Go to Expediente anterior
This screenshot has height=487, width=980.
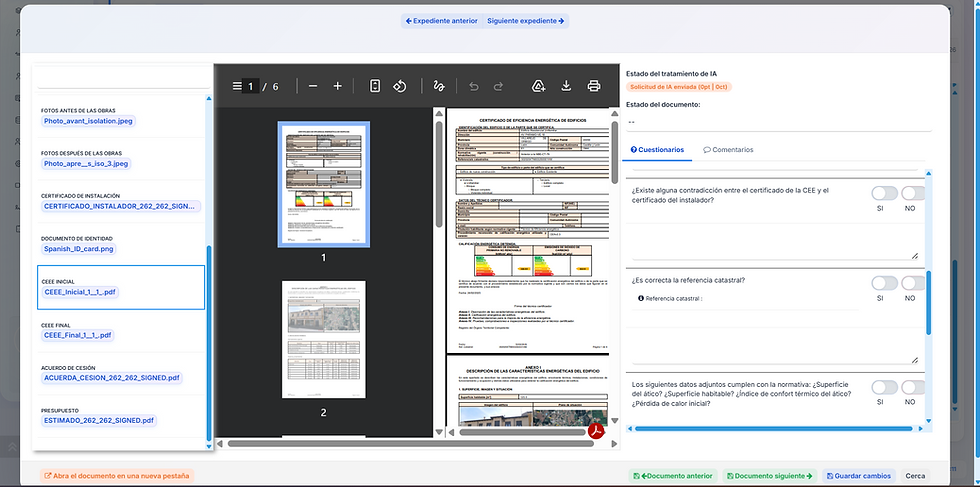pos(442,21)
